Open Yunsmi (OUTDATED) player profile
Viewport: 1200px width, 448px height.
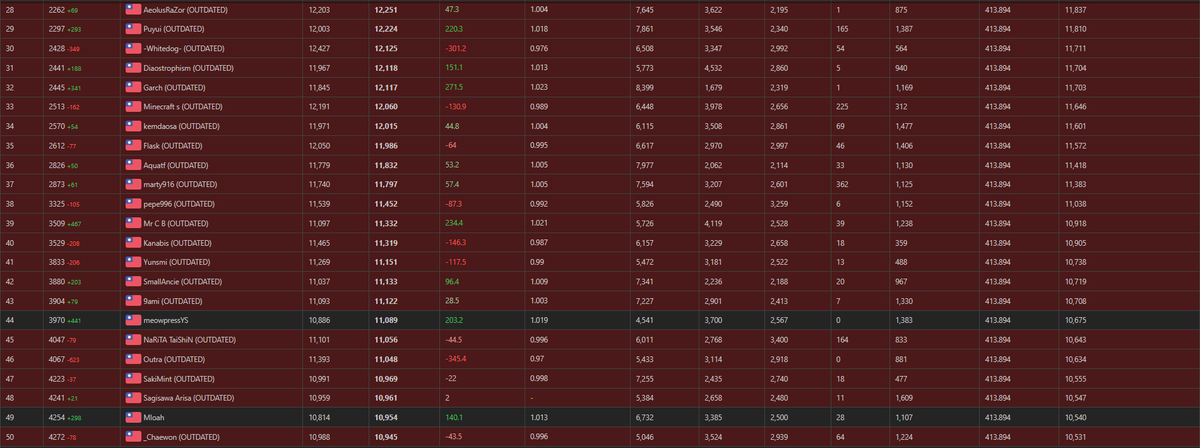(x=177, y=262)
